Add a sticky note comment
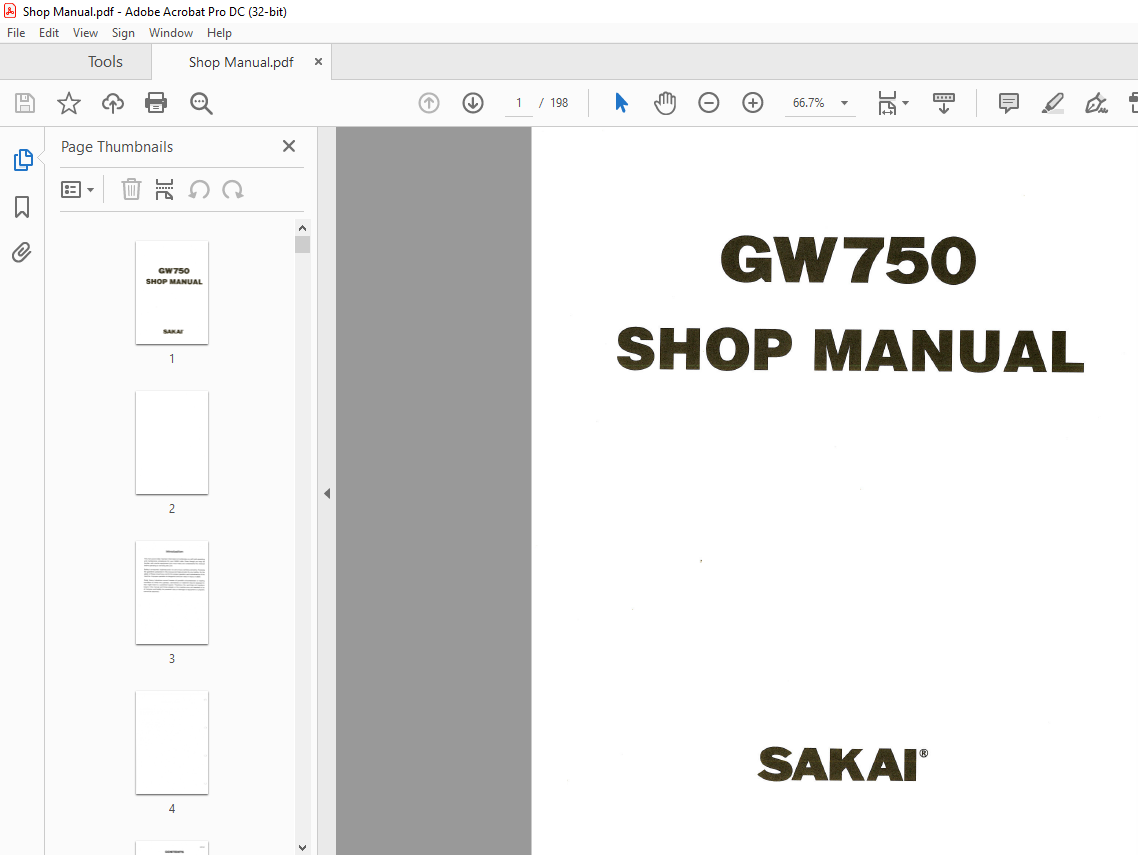The image size is (1138, 855). pyautogui.click(x=1009, y=103)
